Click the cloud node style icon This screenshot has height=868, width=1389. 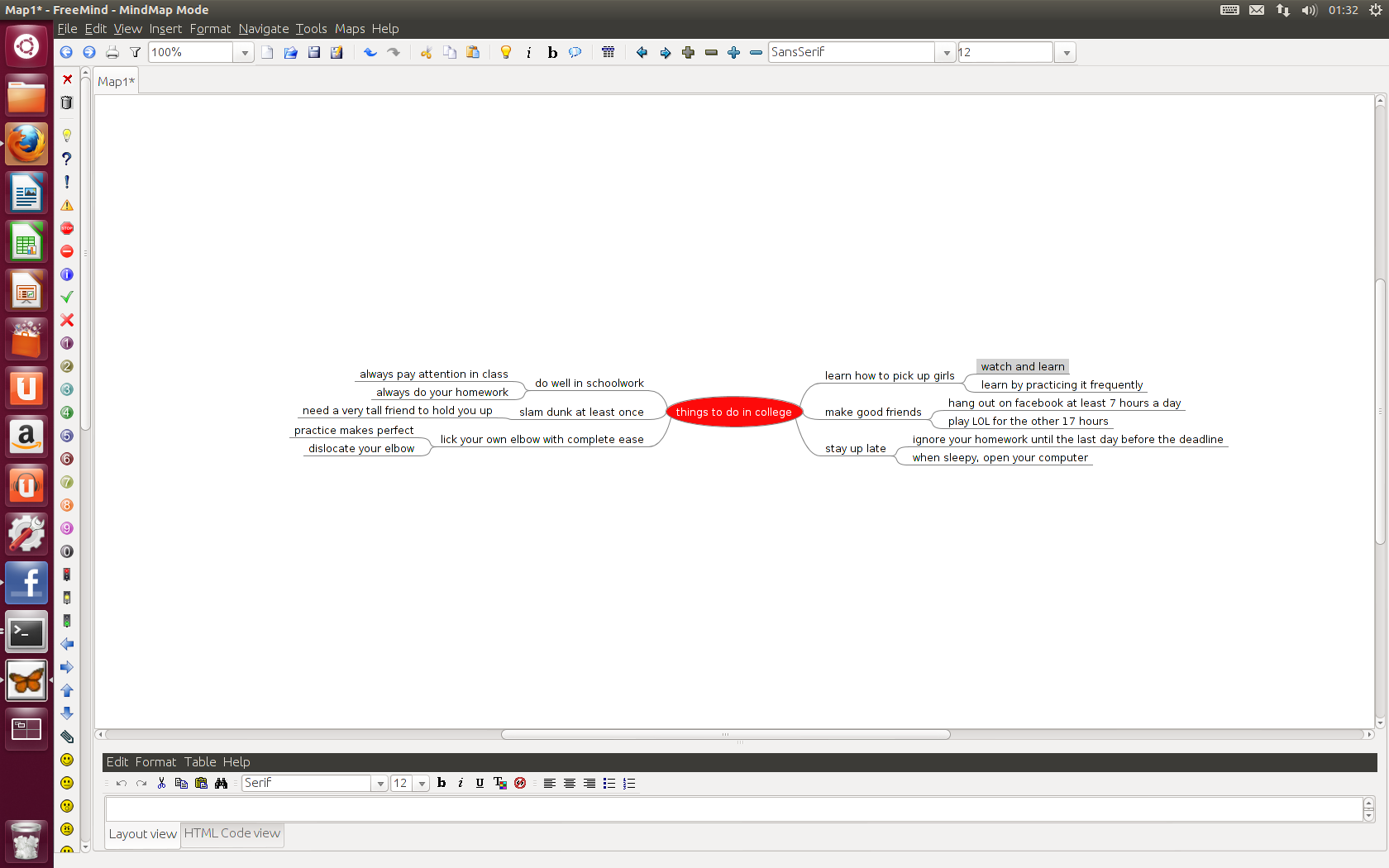tap(575, 52)
